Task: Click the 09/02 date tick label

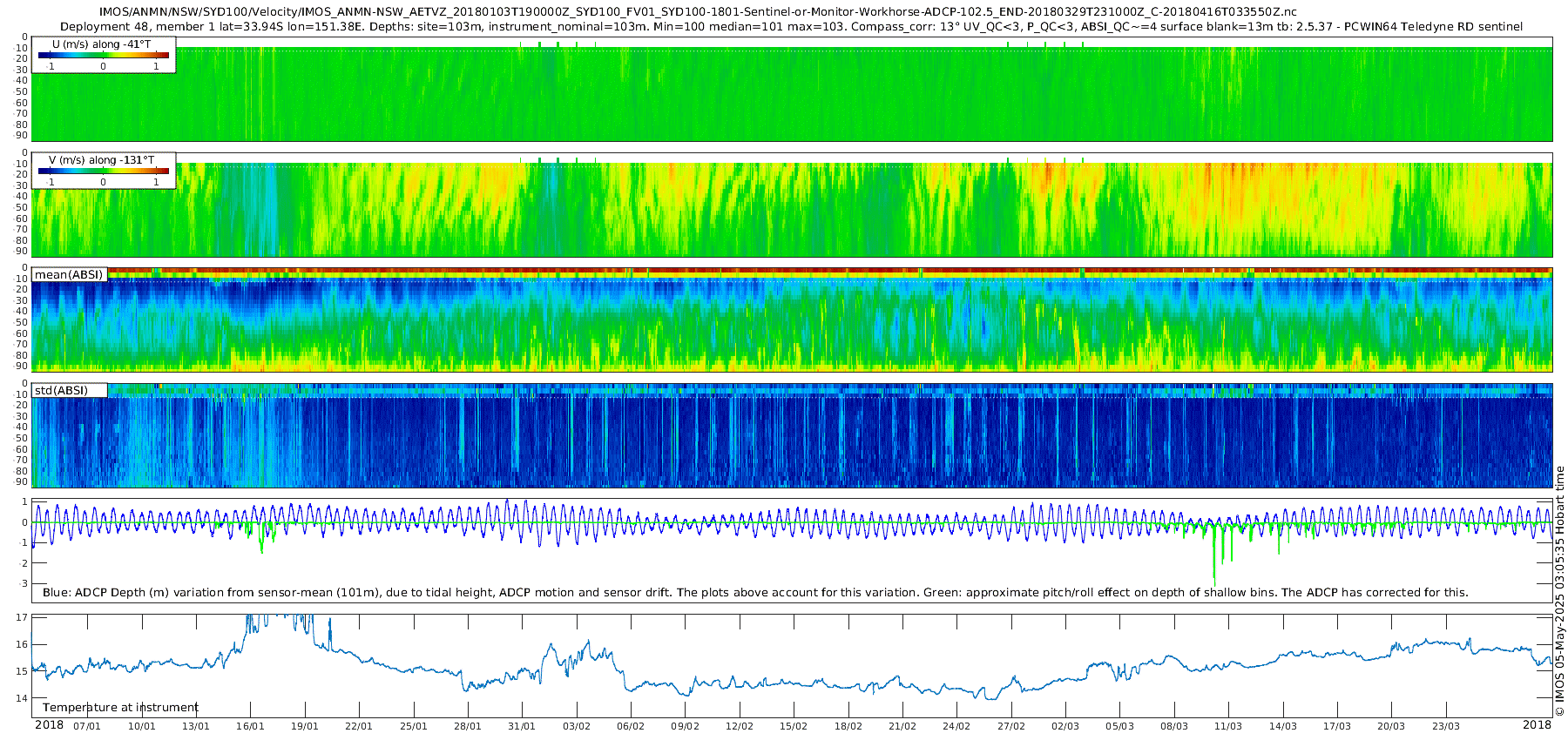Action: [x=685, y=726]
